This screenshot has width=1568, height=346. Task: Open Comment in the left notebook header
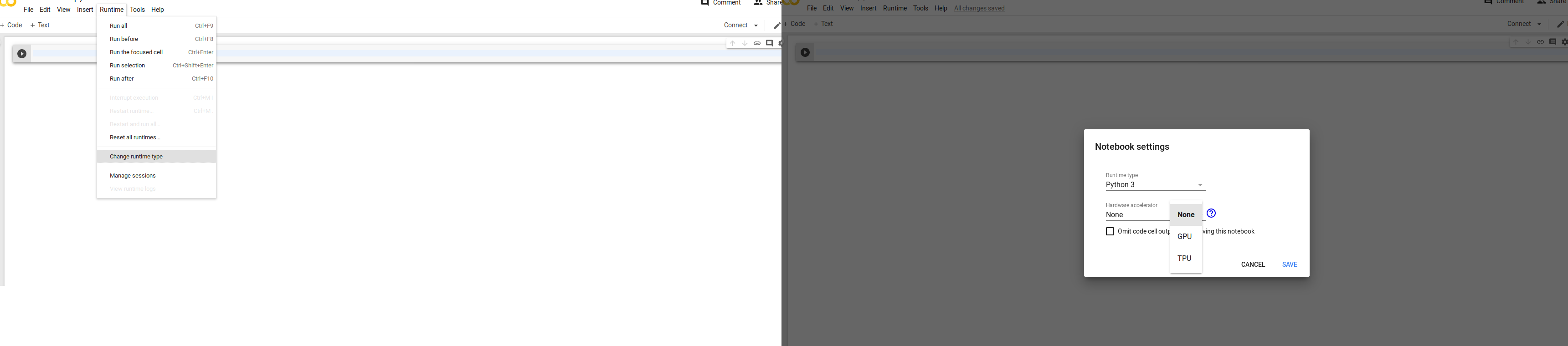(x=721, y=3)
